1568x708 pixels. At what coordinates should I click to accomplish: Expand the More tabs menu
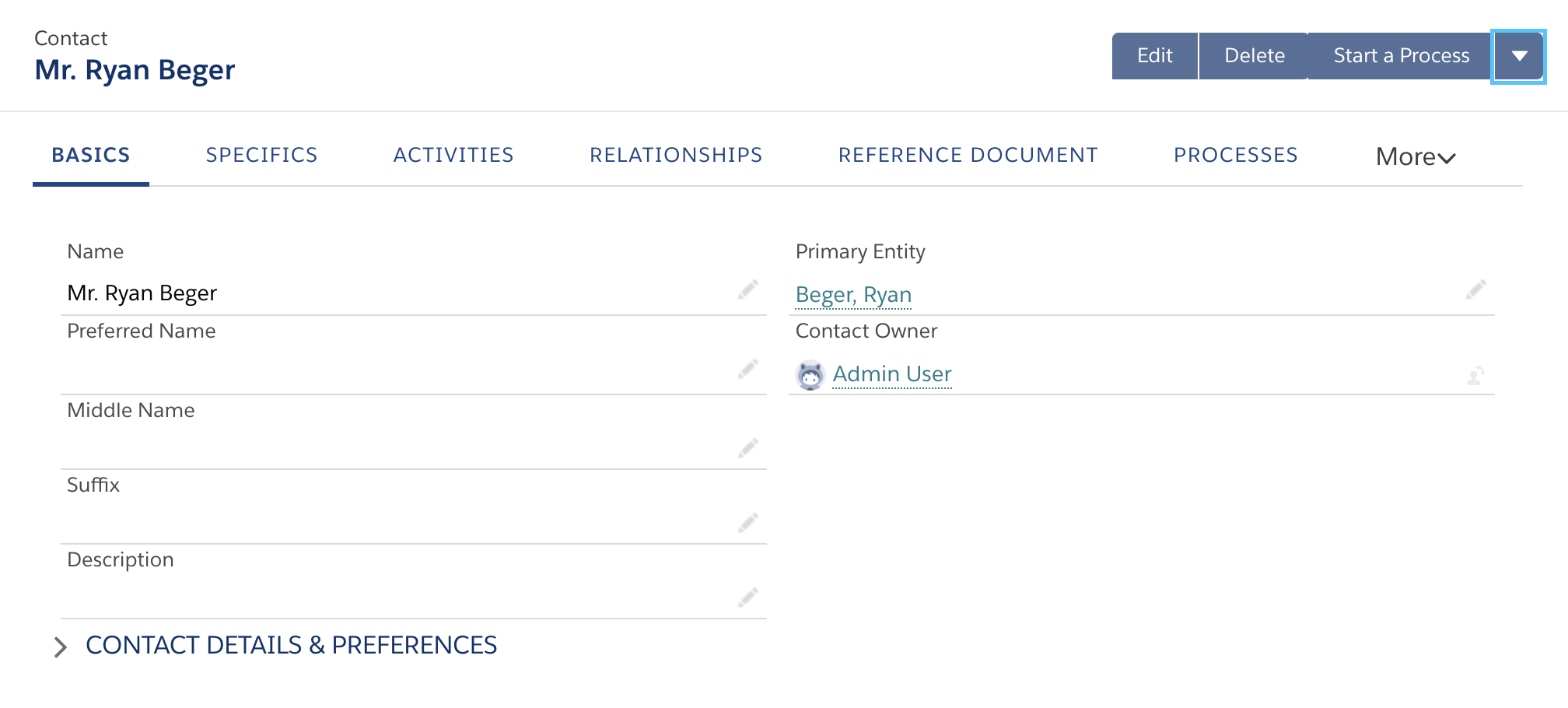click(1414, 156)
